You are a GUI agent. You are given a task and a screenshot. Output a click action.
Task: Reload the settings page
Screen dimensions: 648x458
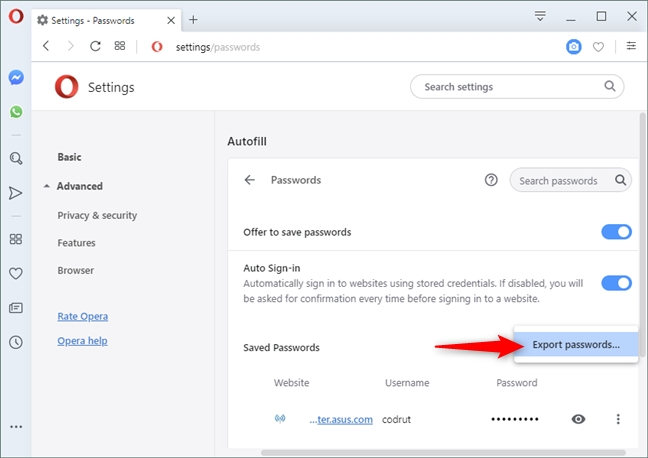coord(95,46)
